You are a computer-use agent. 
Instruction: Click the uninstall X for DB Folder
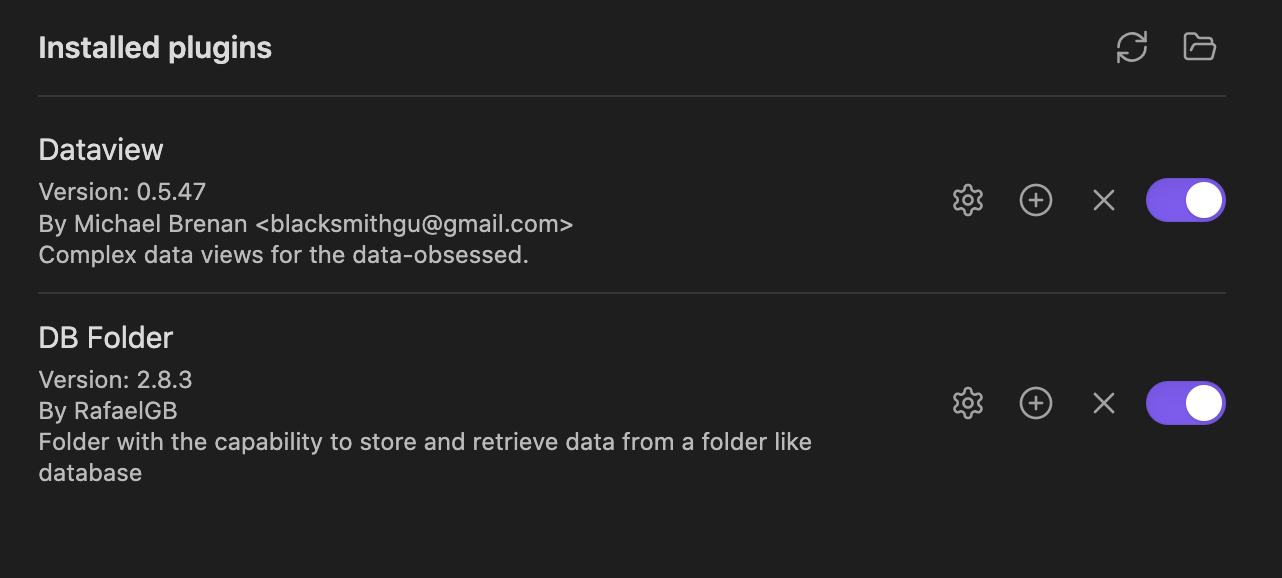point(1103,403)
